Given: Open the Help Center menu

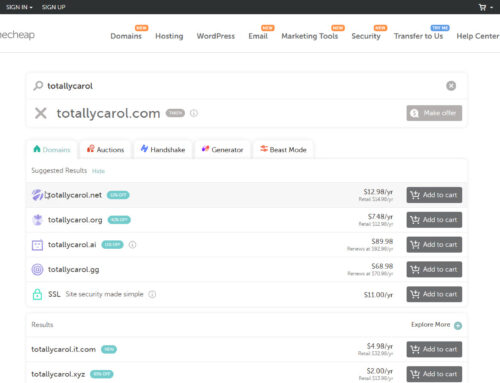Looking at the screenshot, I should pos(478,36).
